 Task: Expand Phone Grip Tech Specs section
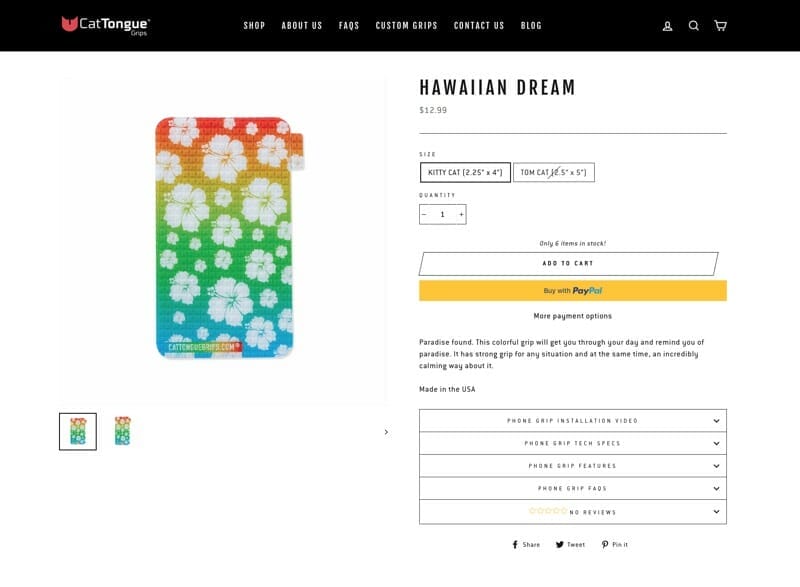[x=572, y=443]
